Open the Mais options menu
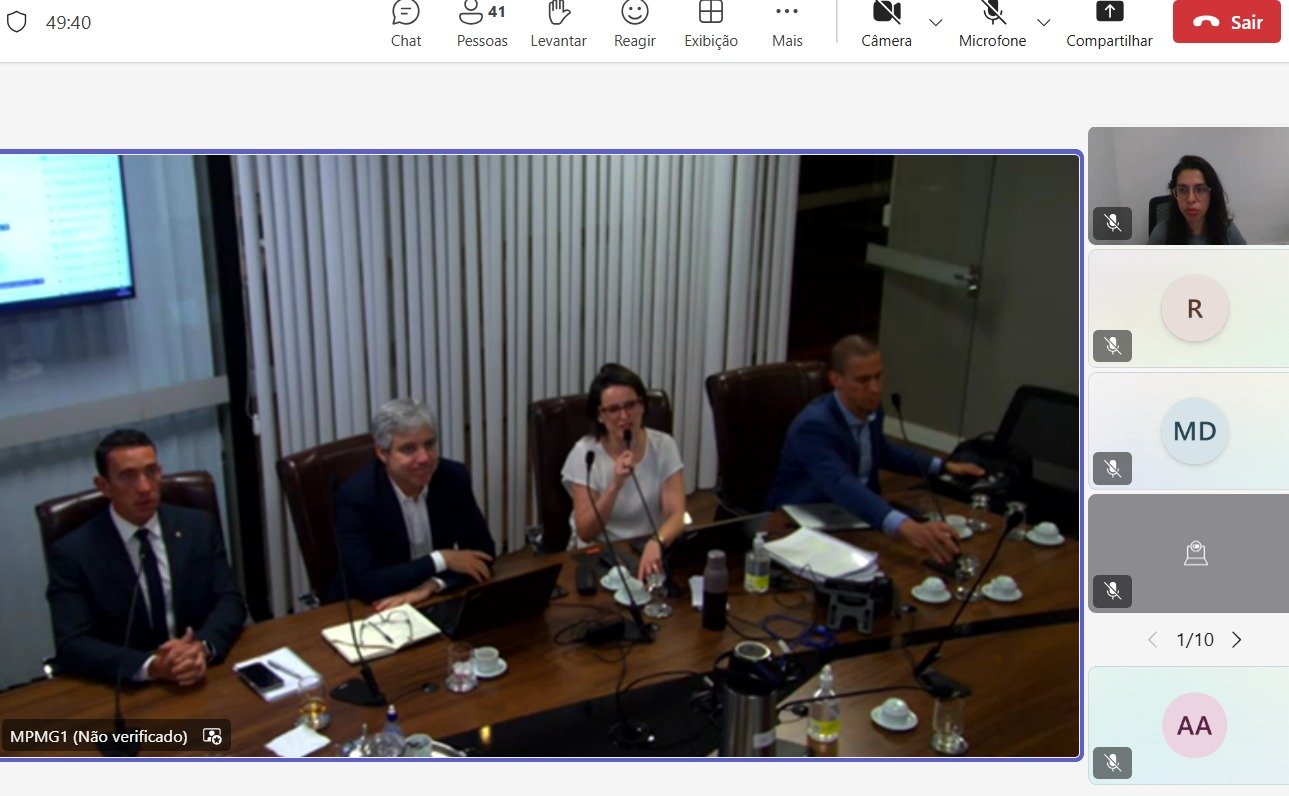This screenshot has width=1289, height=796. coord(787,24)
